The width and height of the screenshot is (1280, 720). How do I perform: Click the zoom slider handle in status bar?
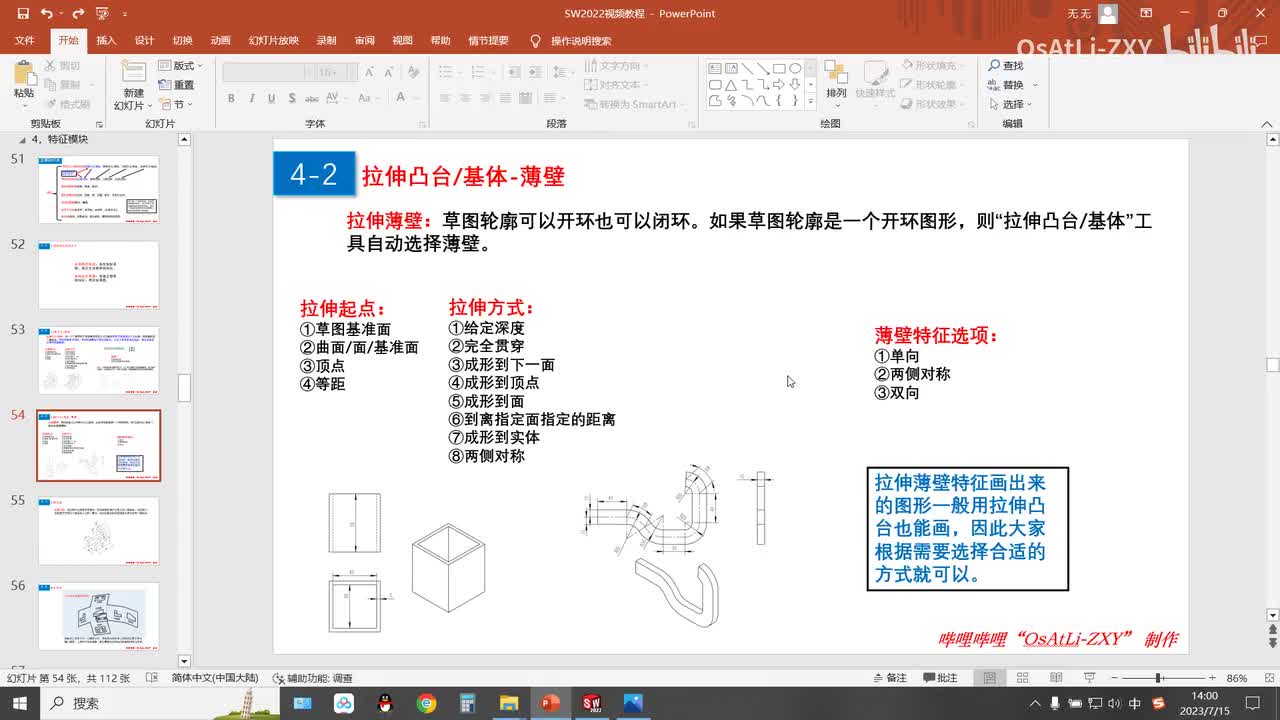[1158, 678]
